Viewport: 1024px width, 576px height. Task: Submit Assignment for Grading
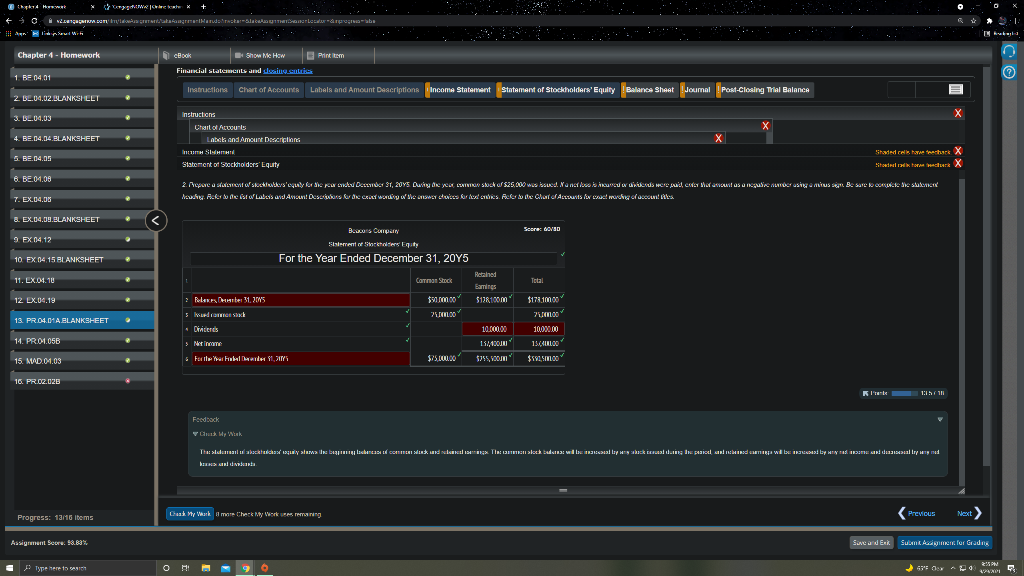(x=944, y=543)
